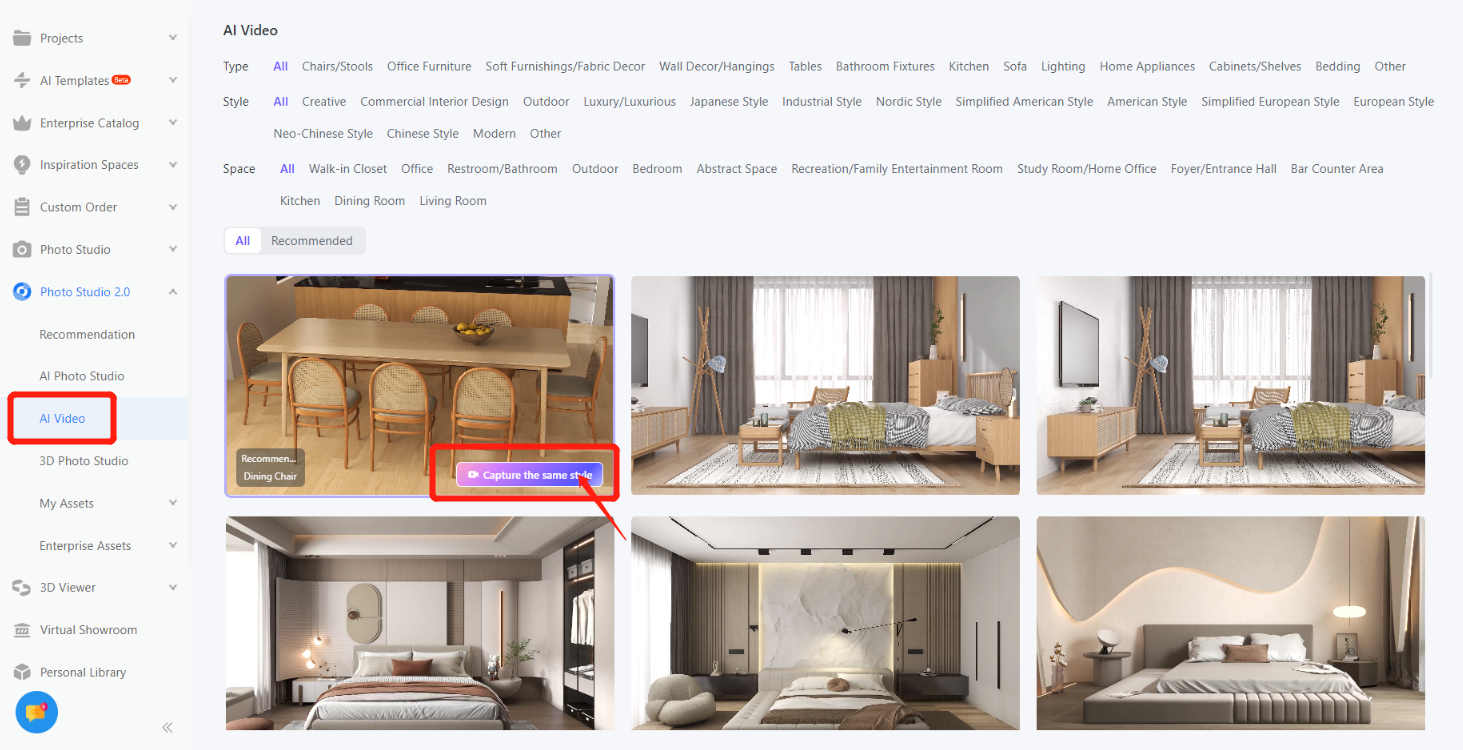Filter Type by Bedding

click(1338, 66)
